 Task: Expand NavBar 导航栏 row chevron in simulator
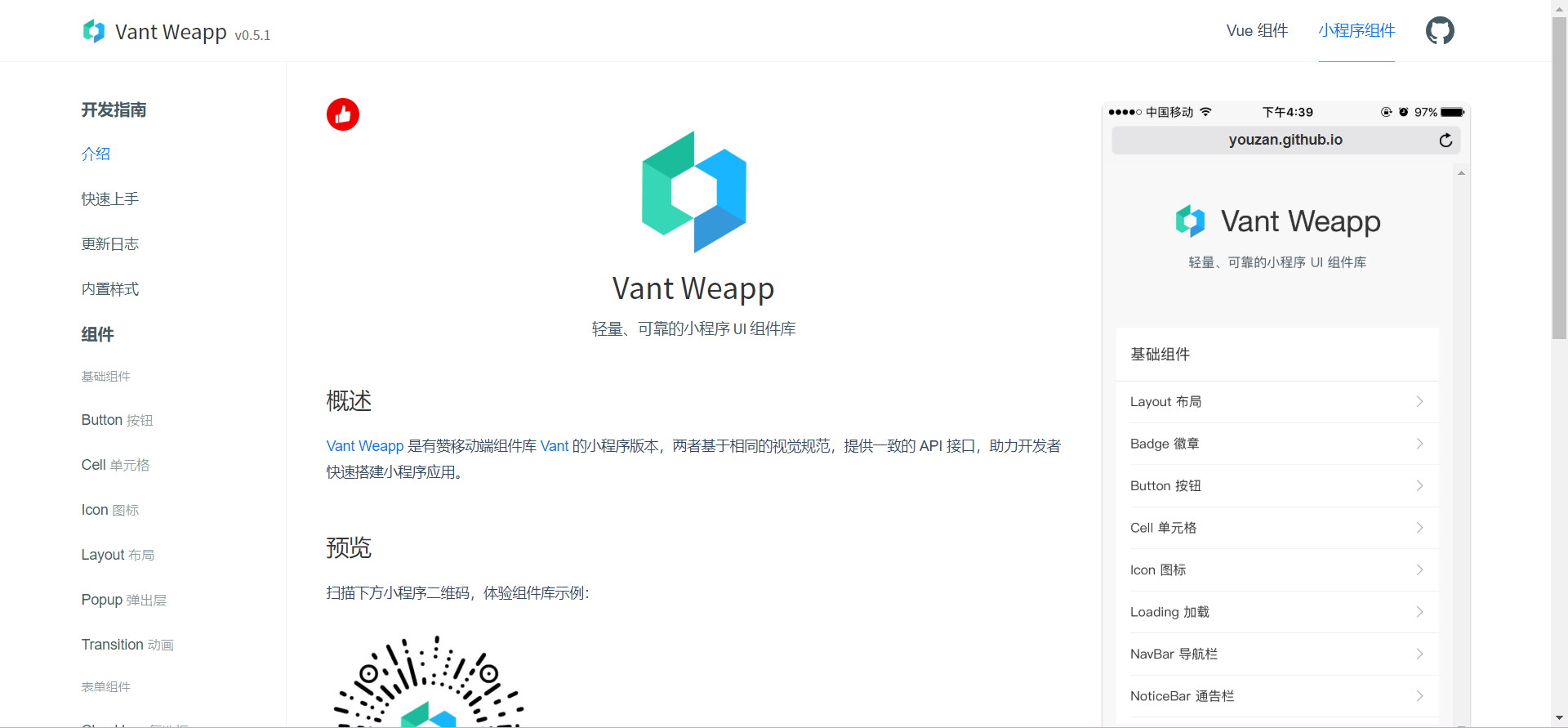pyautogui.click(x=1419, y=654)
